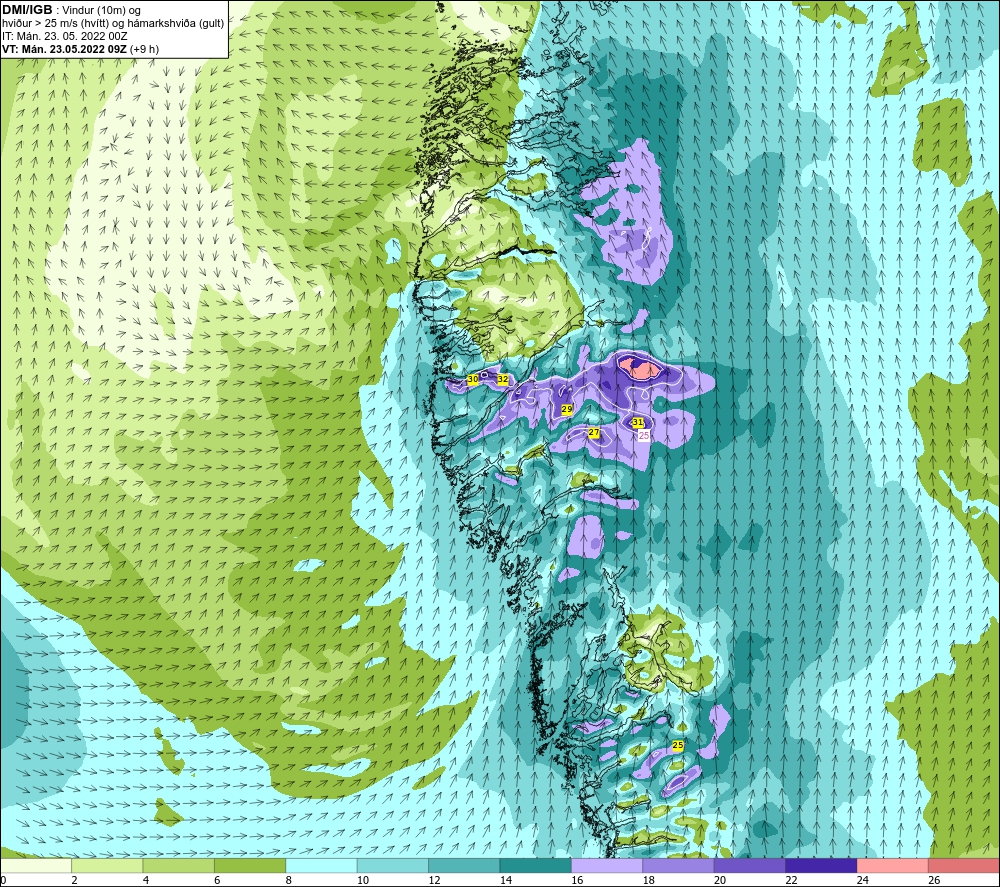Click the legend scale number 14

506,880
